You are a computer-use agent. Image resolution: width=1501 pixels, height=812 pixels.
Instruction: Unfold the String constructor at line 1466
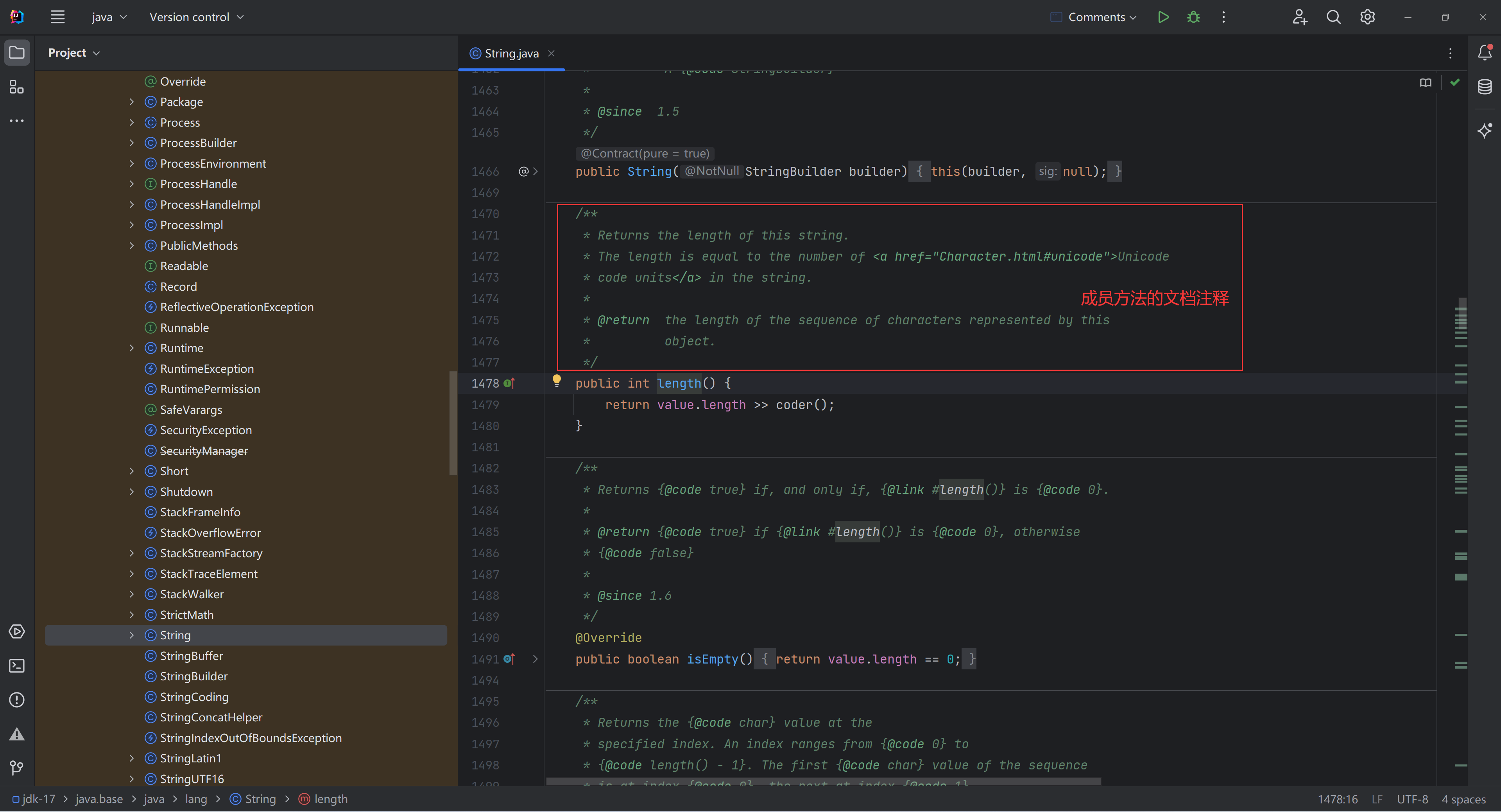pyautogui.click(x=536, y=171)
